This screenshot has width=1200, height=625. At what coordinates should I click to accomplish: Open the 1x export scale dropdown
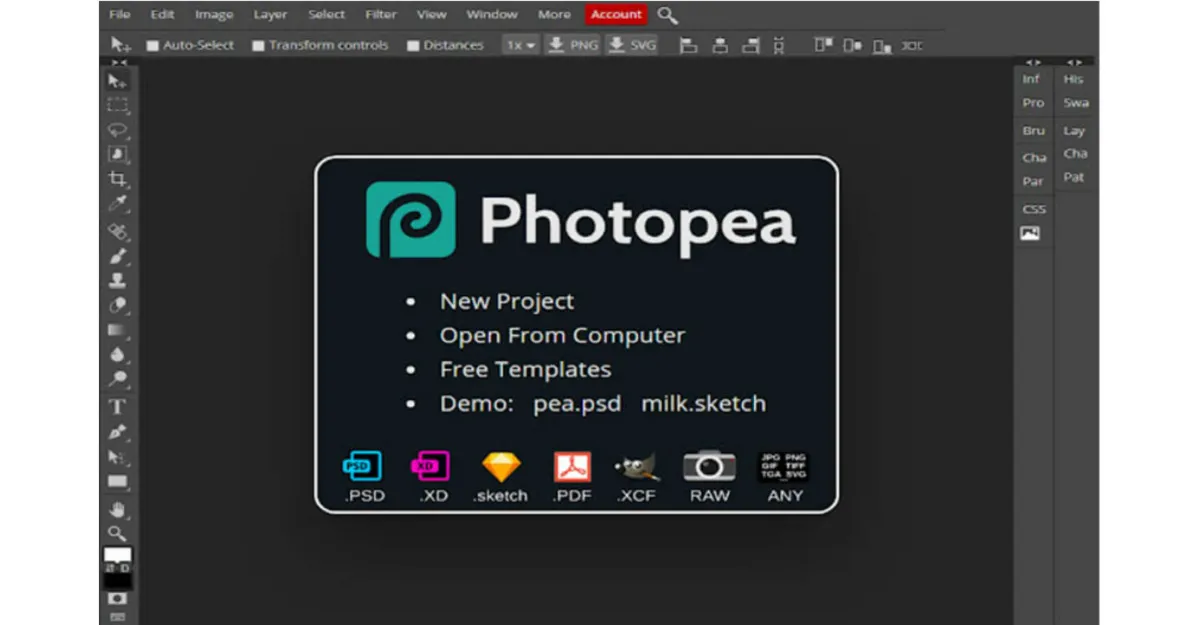520,45
